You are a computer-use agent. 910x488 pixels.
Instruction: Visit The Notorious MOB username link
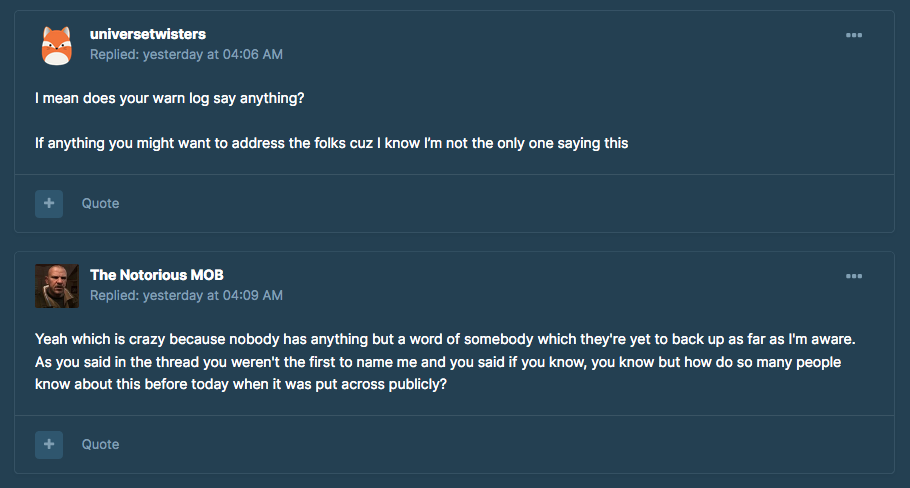click(157, 275)
